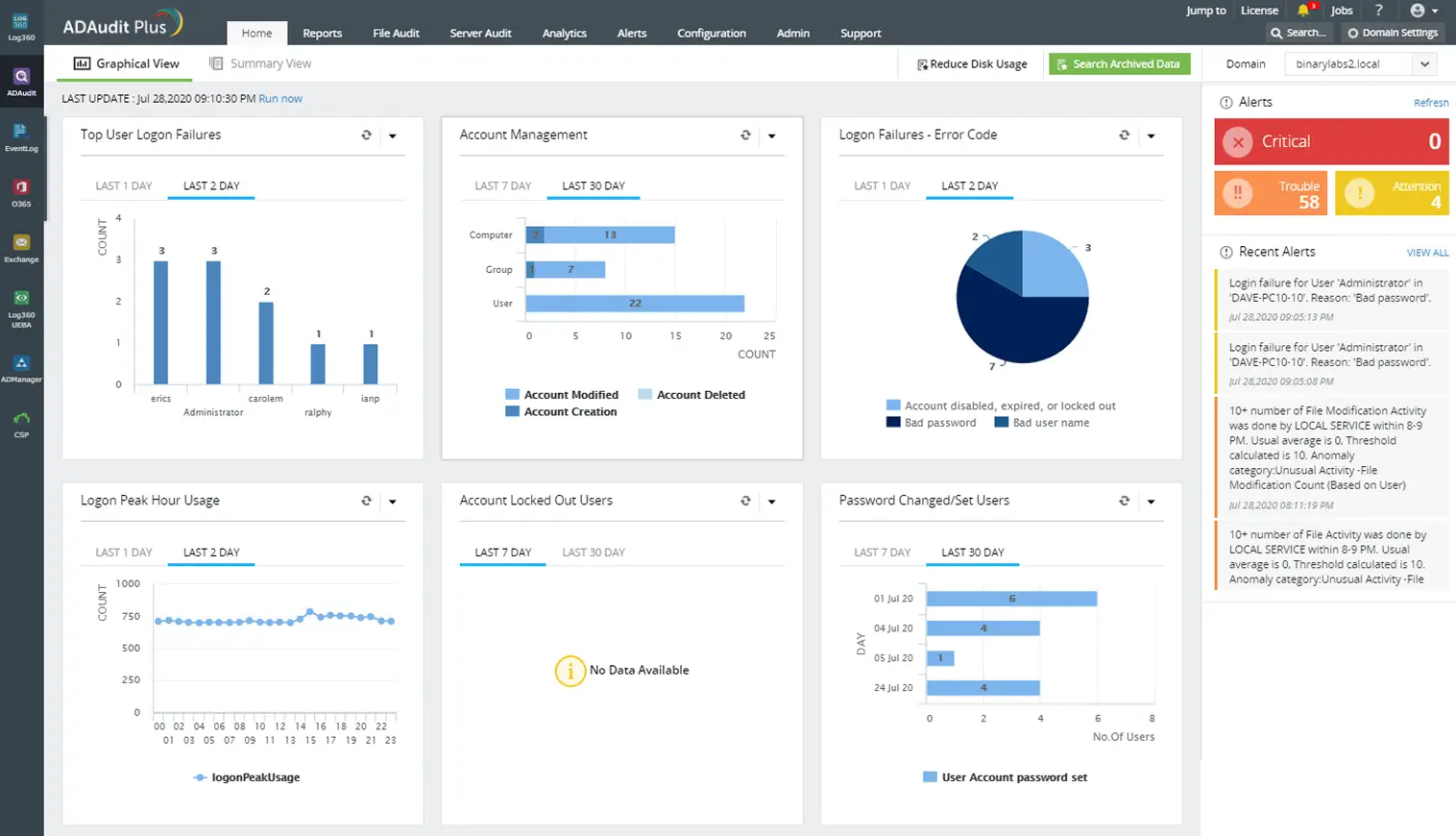The image size is (1456, 836).
Task: Click the Search field in header
Action: [1298, 33]
